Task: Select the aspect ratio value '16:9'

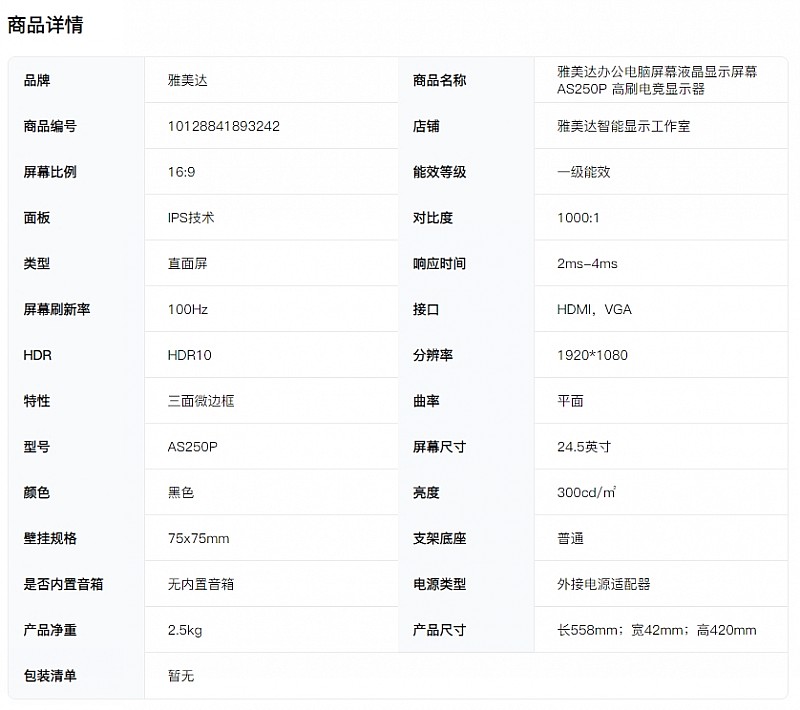Action: [x=182, y=172]
